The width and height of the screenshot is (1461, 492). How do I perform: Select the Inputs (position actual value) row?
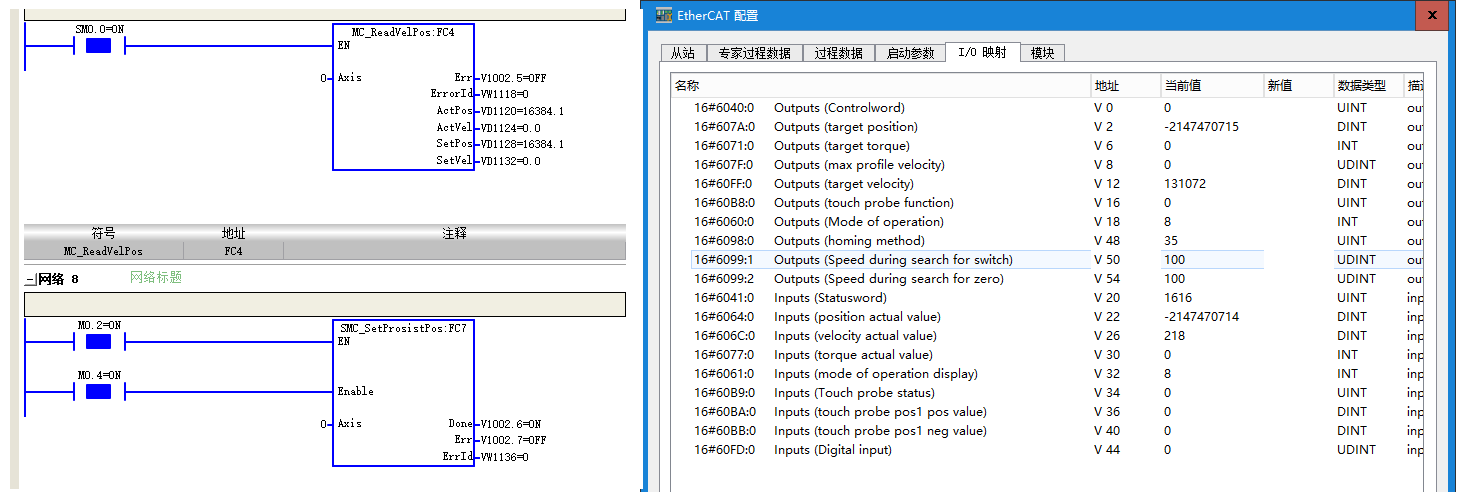pos(1048,317)
